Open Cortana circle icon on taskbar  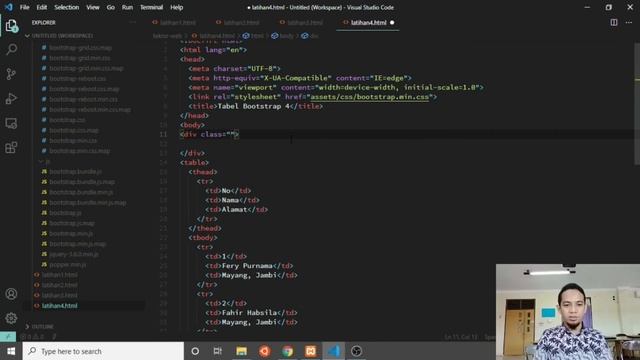pos(195,351)
